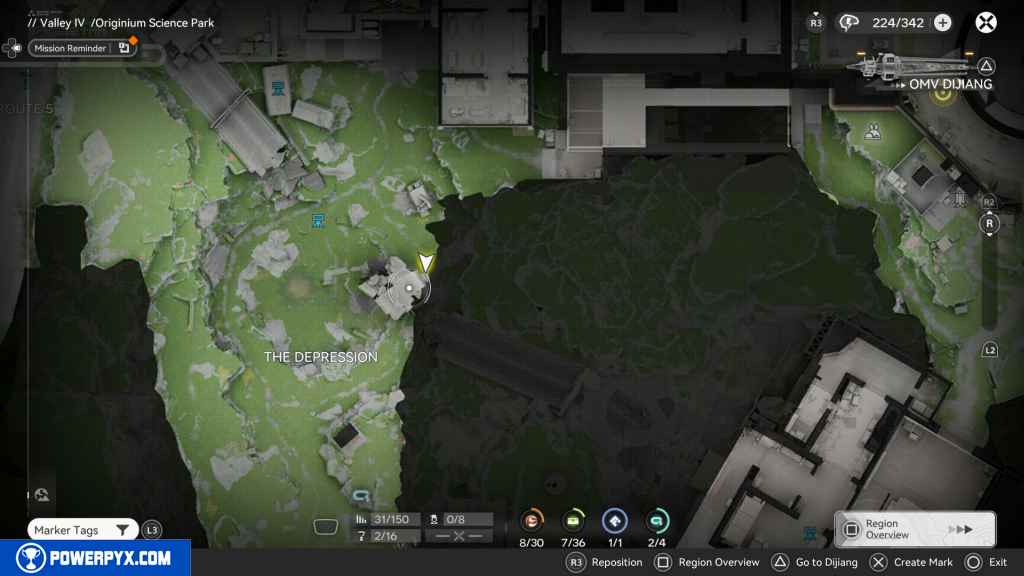Select the OMV Dijiang ship marker
1024x576 pixels.
[x=898, y=66]
